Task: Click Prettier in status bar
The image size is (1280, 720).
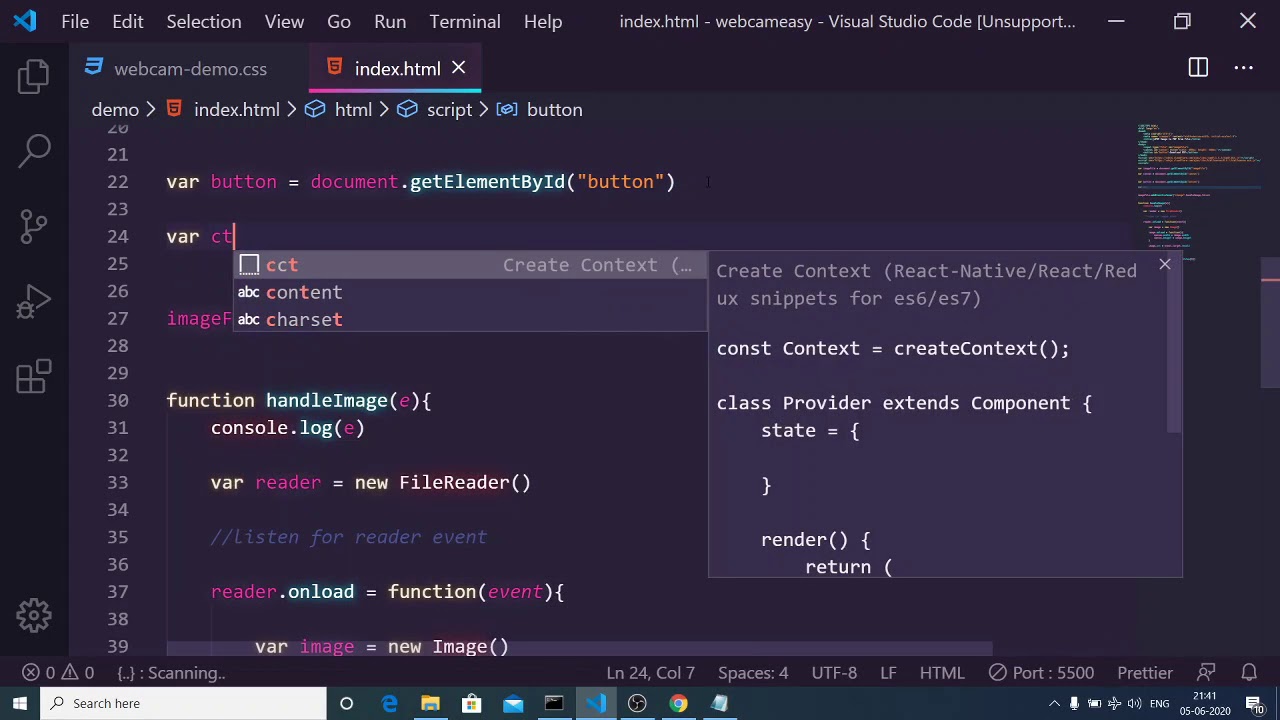Action: point(1144,673)
